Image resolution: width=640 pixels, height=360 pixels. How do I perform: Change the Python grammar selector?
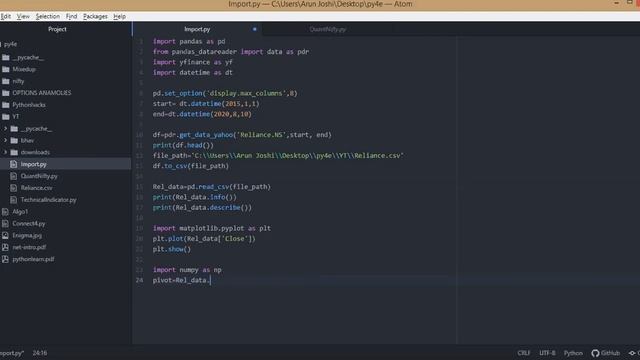pos(573,353)
